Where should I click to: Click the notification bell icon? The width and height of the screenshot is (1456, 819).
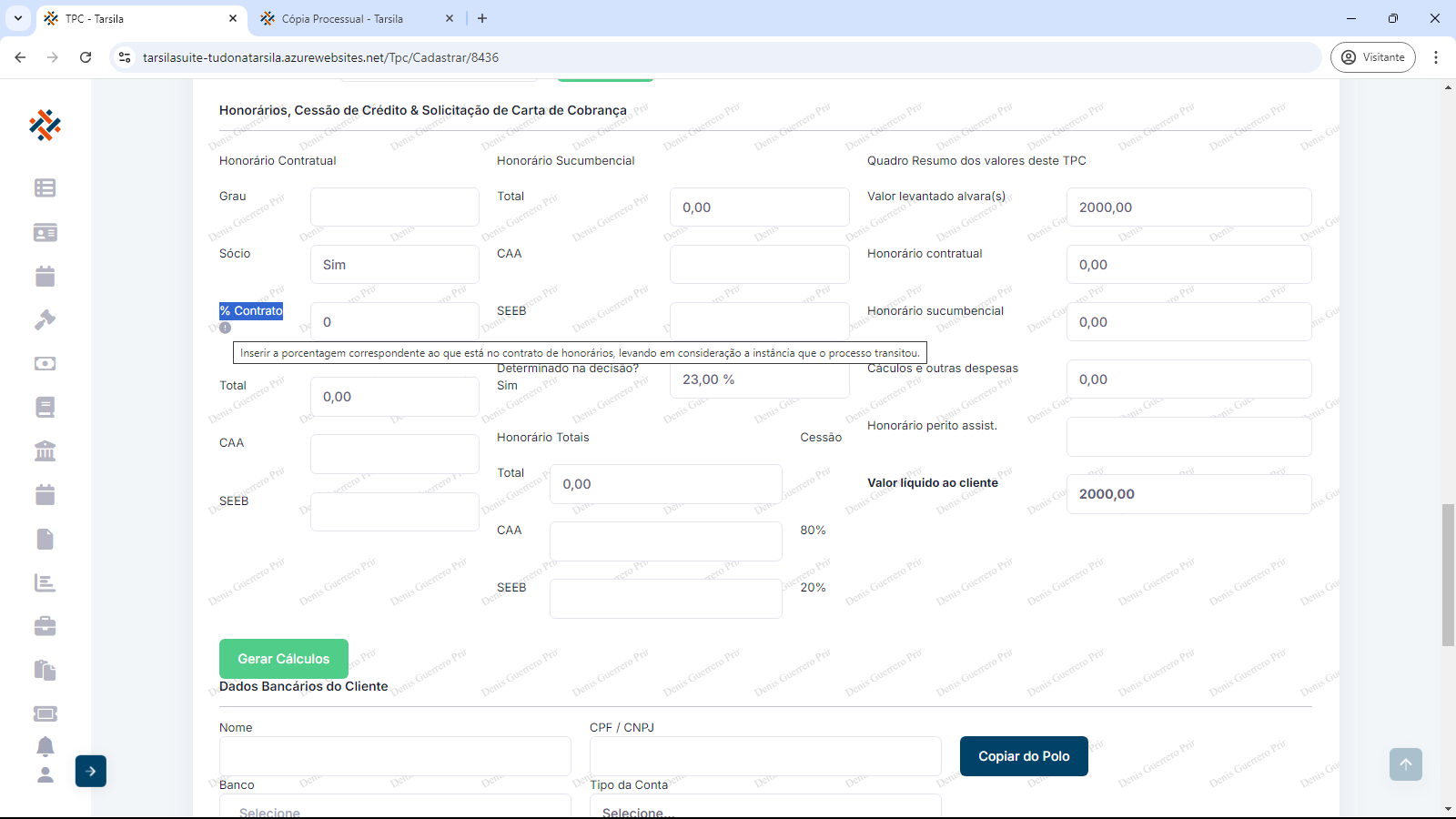pyautogui.click(x=45, y=746)
